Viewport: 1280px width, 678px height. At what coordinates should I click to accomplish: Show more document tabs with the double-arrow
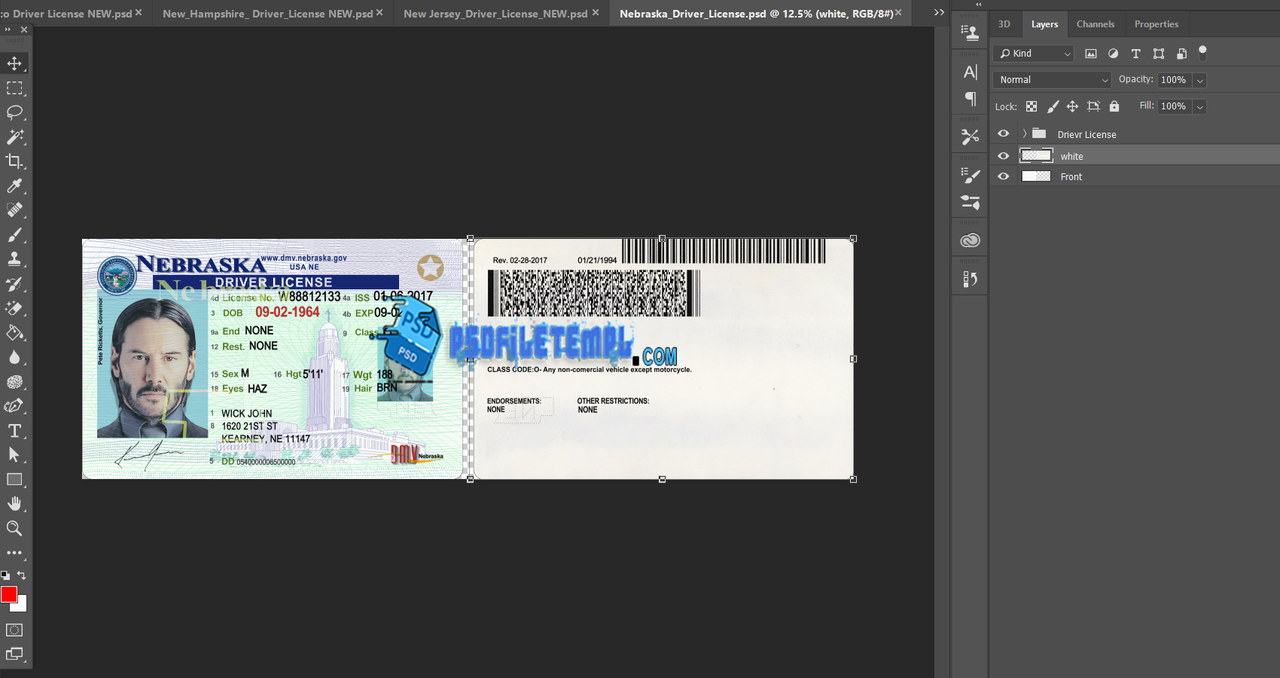pos(938,12)
